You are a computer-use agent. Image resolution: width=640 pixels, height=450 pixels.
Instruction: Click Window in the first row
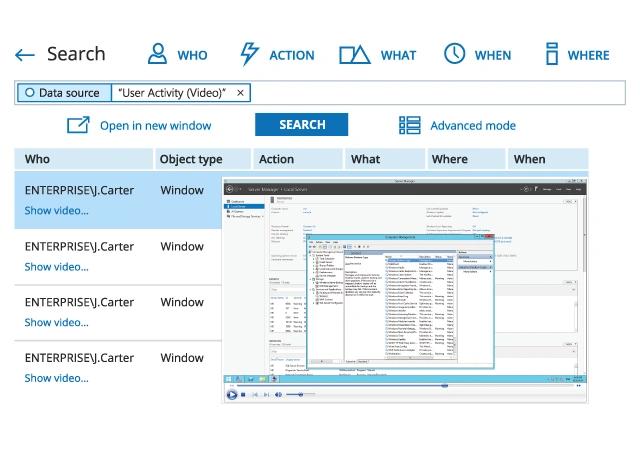(182, 190)
